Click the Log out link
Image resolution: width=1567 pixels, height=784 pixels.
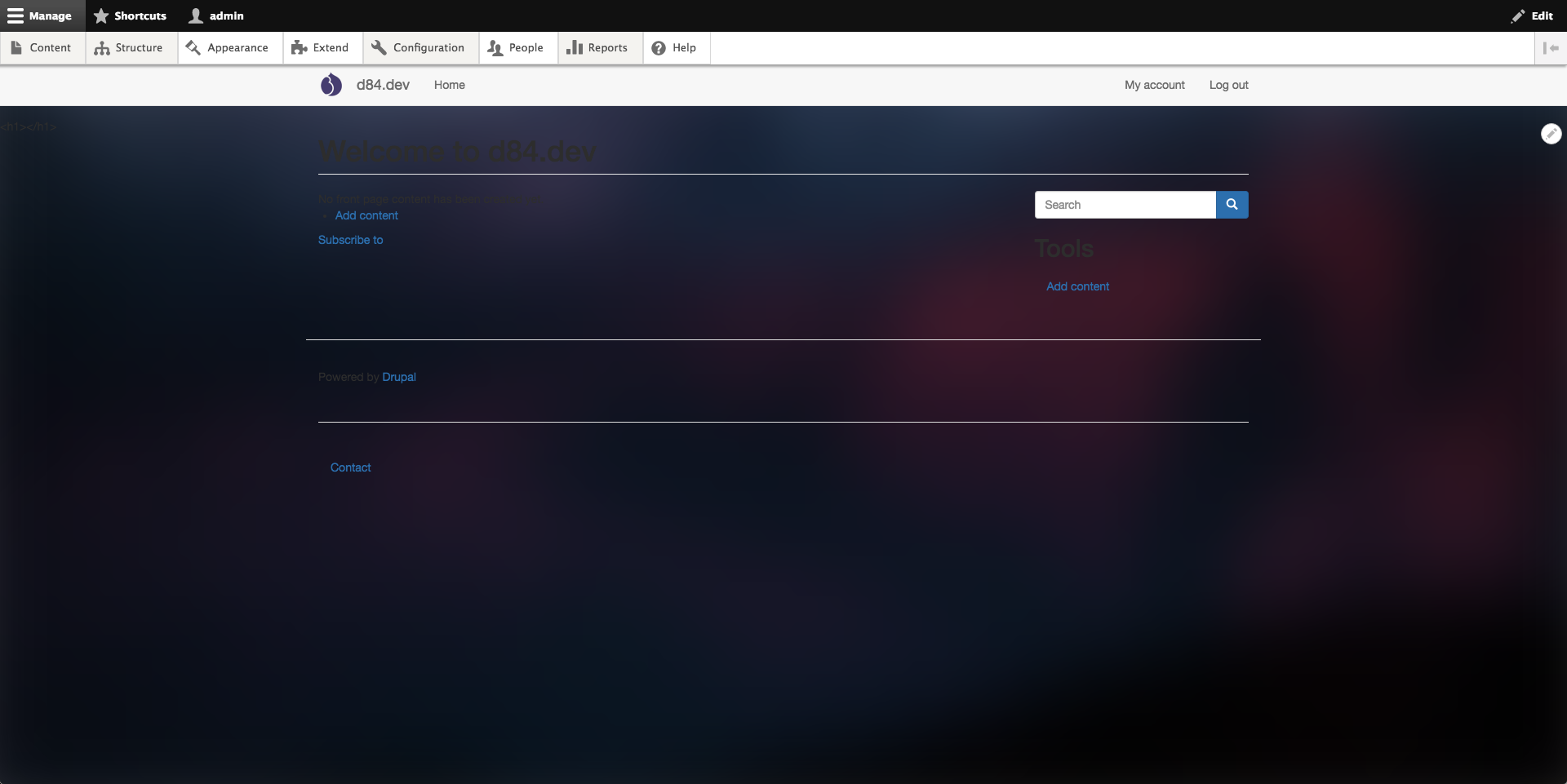tap(1228, 85)
